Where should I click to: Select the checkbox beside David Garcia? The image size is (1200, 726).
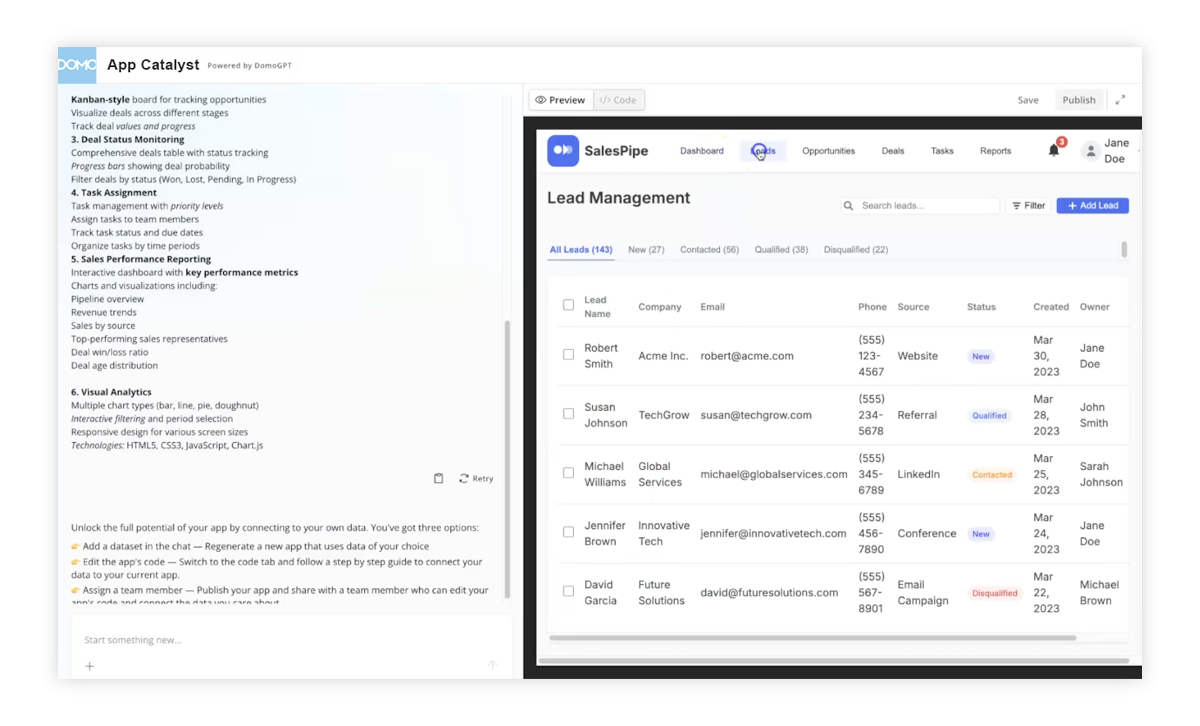point(568,592)
